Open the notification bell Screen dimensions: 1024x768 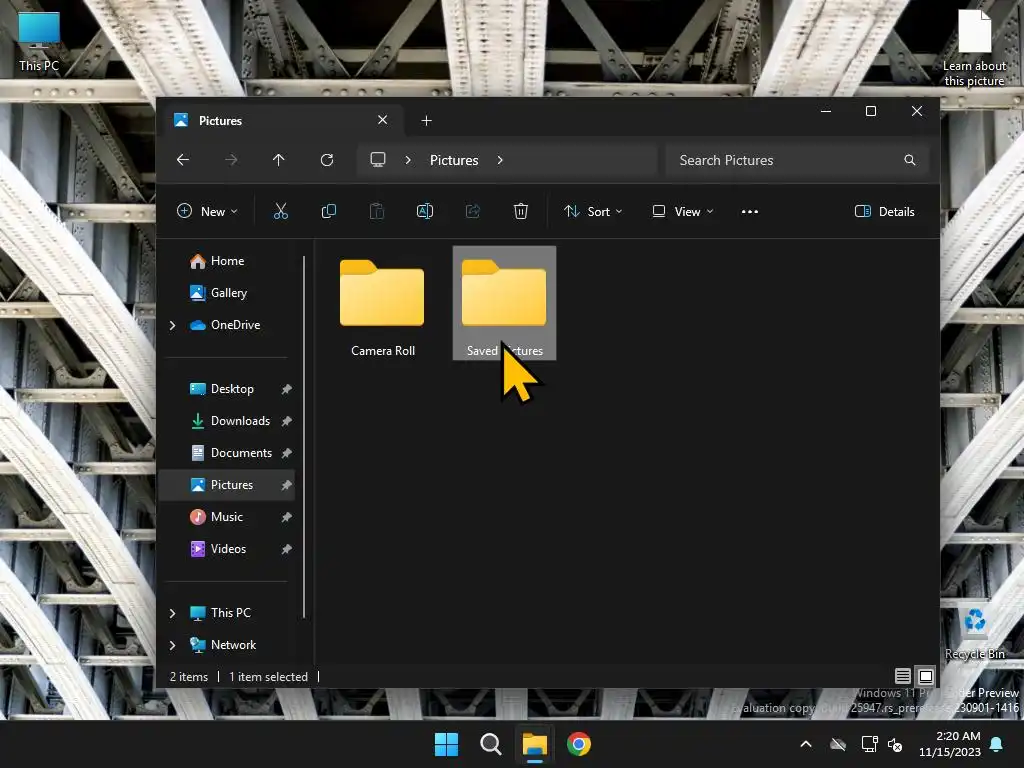(x=997, y=744)
